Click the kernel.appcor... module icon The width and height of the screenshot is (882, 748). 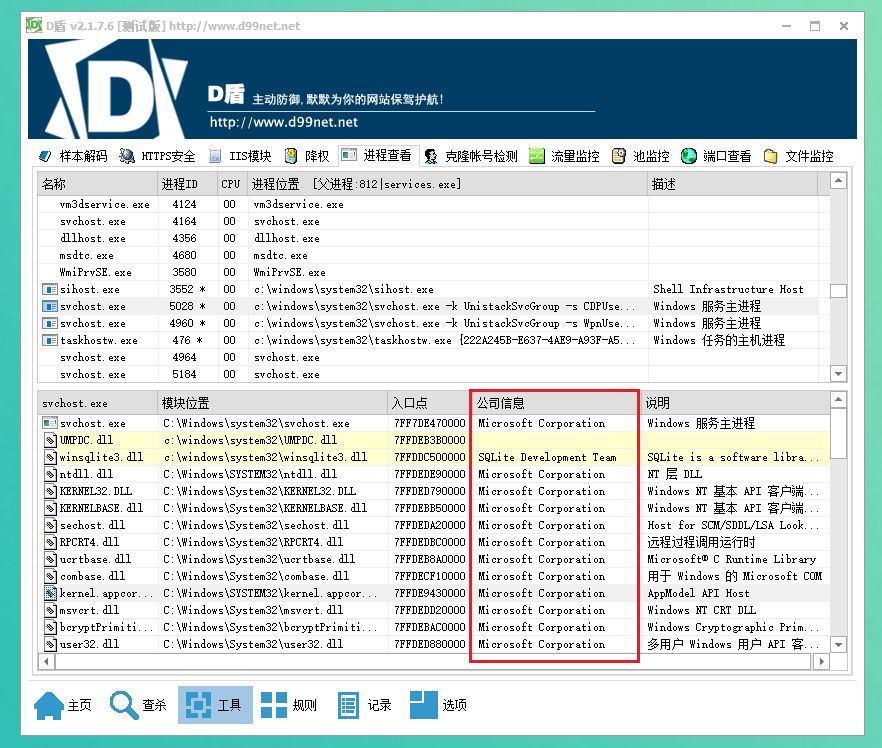point(51,593)
